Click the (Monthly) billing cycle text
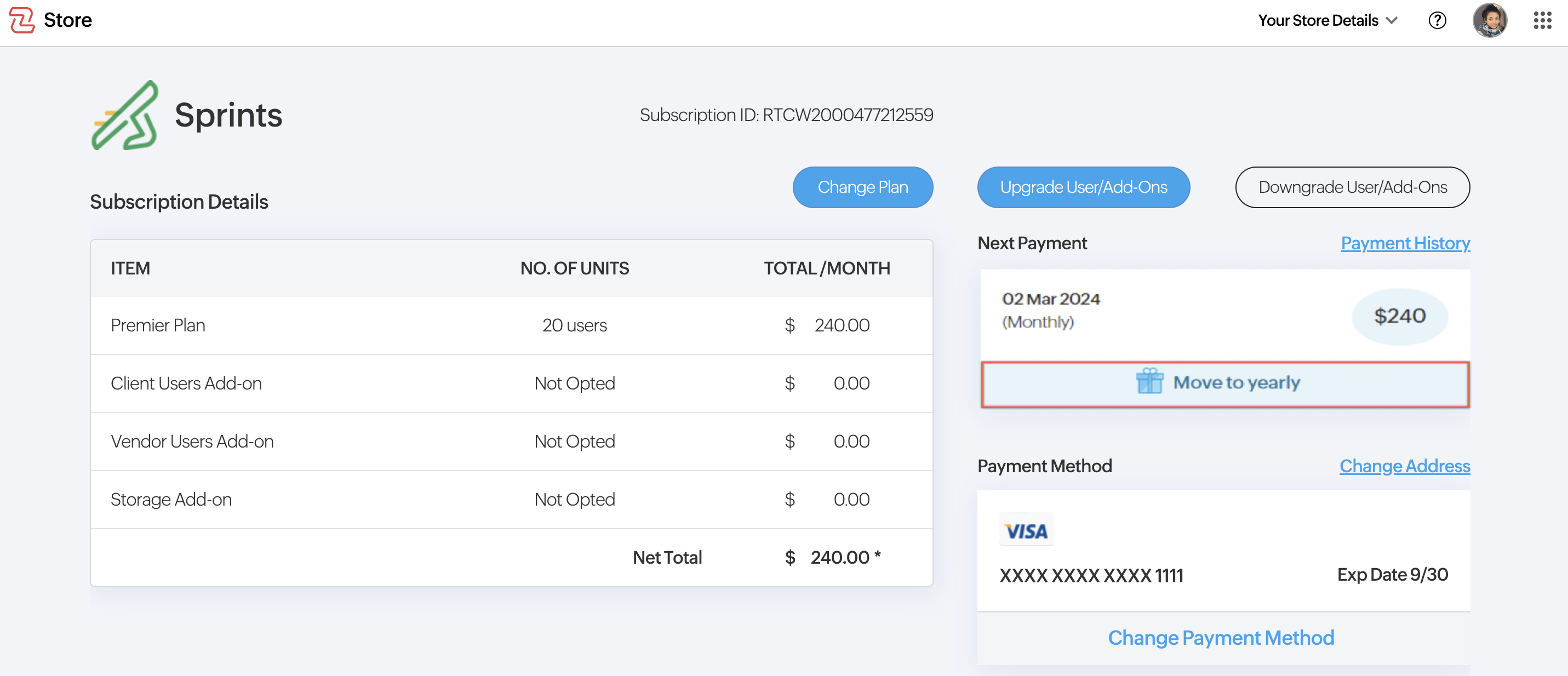Image resolution: width=1568 pixels, height=676 pixels. pyautogui.click(x=1038, y=322)
